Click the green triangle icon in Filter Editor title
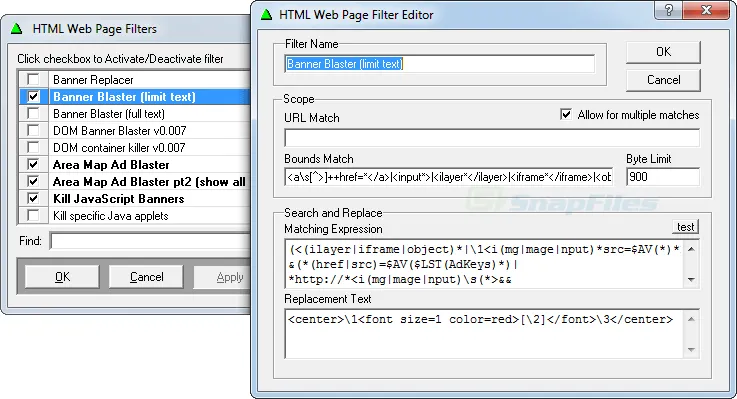Viewport: 737px width, 399px height. (267, 15)
